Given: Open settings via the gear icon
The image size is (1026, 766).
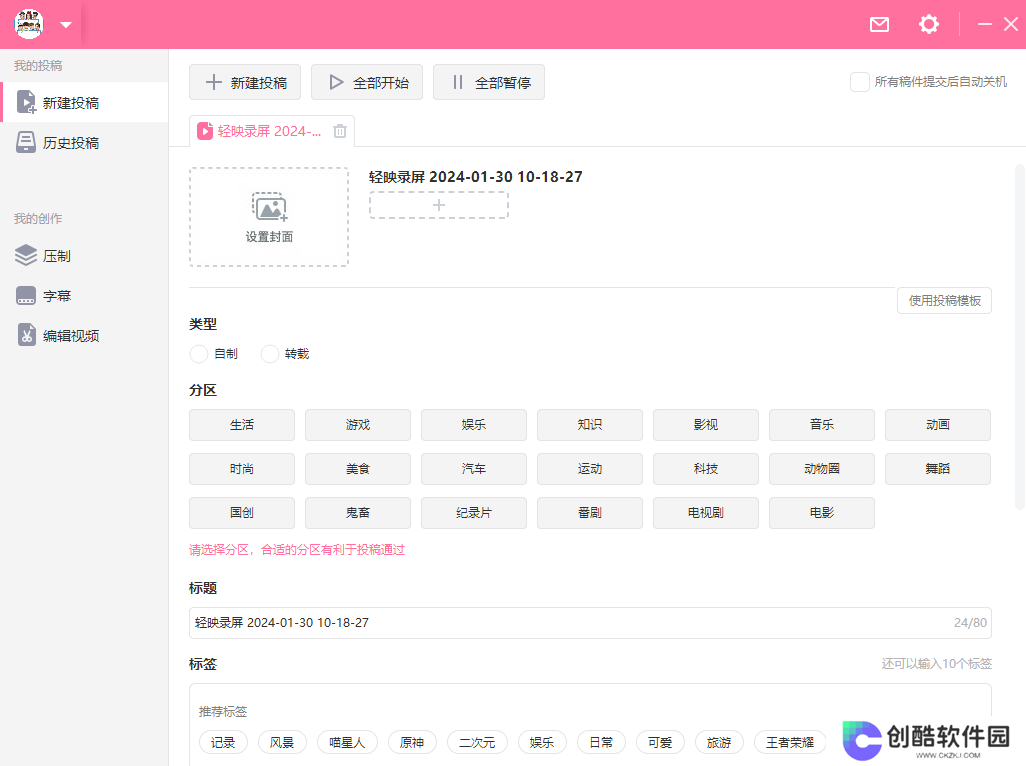Looking at the screenshot, I should 929,25.
